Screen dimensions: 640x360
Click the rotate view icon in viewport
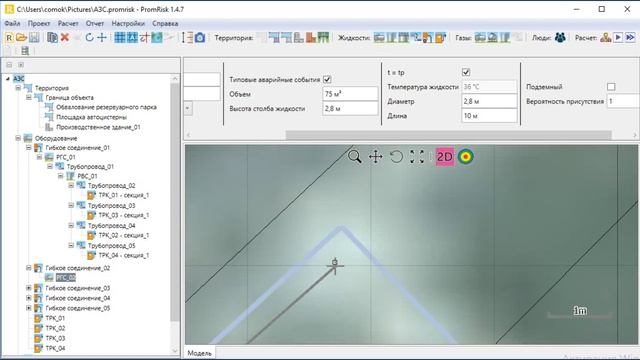coord(396,156)
